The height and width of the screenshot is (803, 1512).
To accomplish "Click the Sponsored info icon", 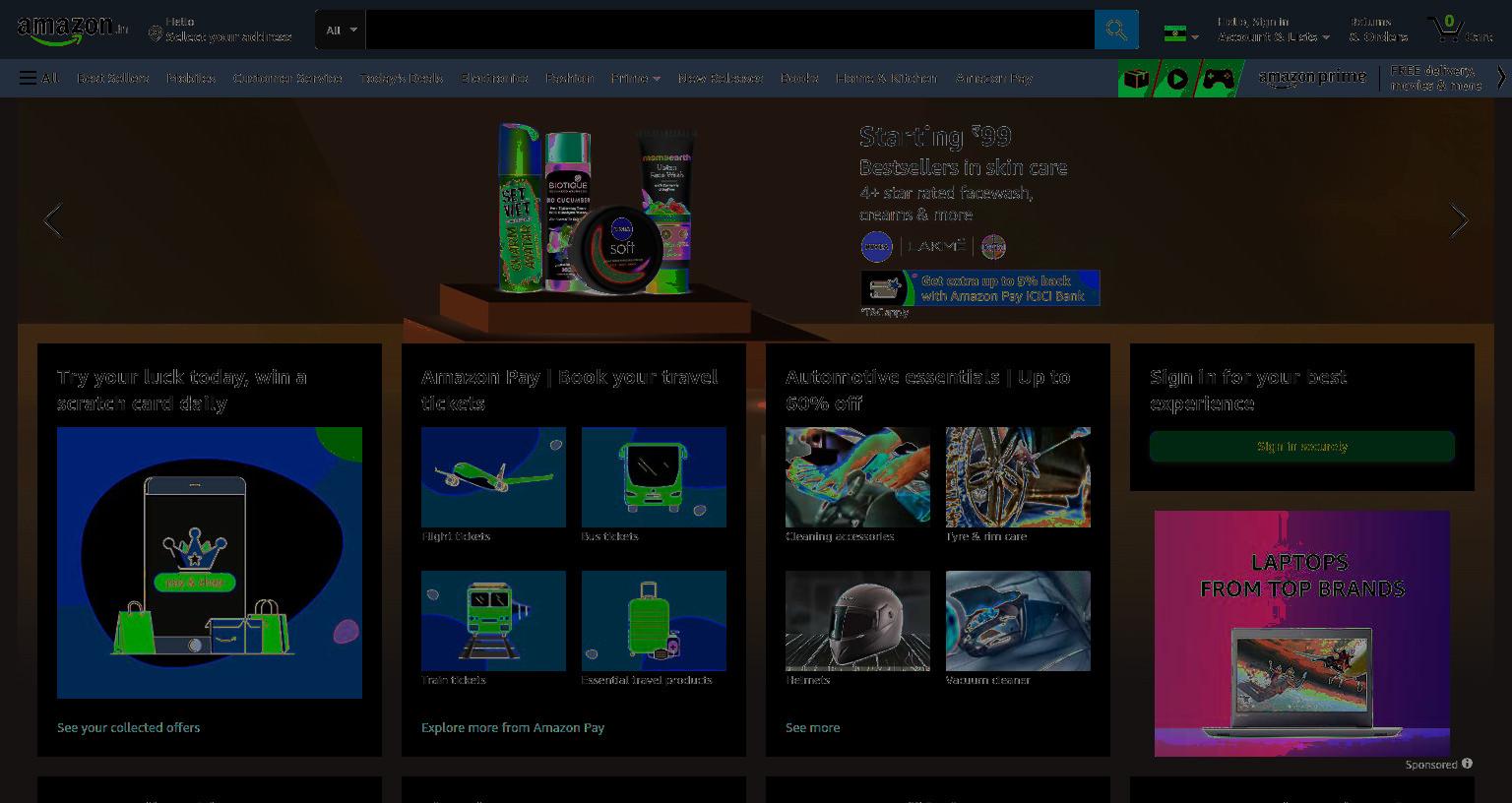I will (1467, 764).
